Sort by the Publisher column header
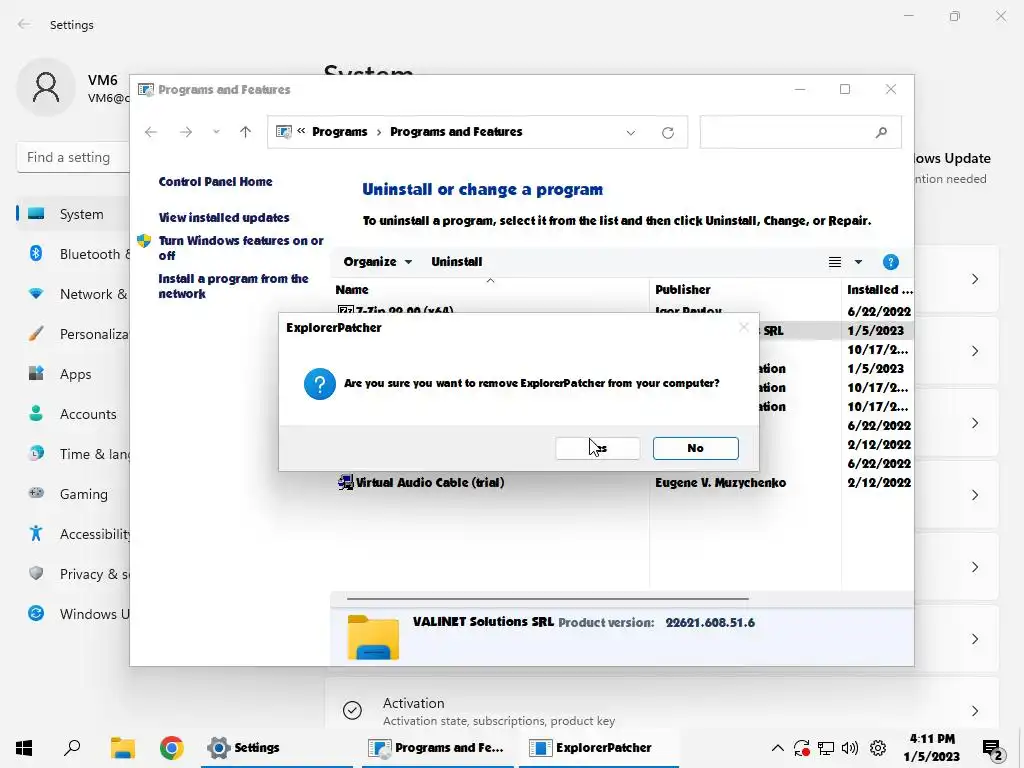 (746, 289)
